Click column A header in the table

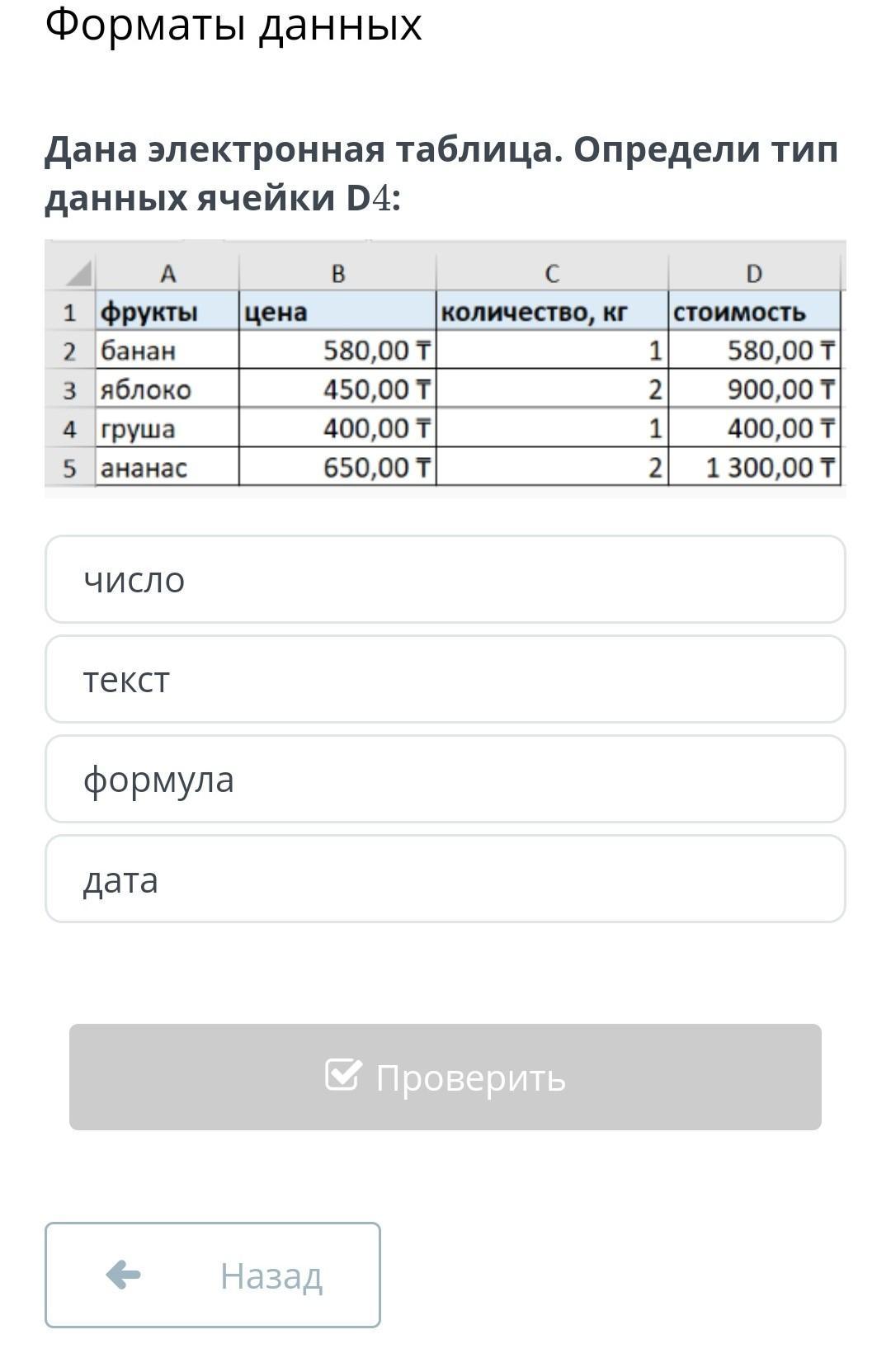point(167,274)
